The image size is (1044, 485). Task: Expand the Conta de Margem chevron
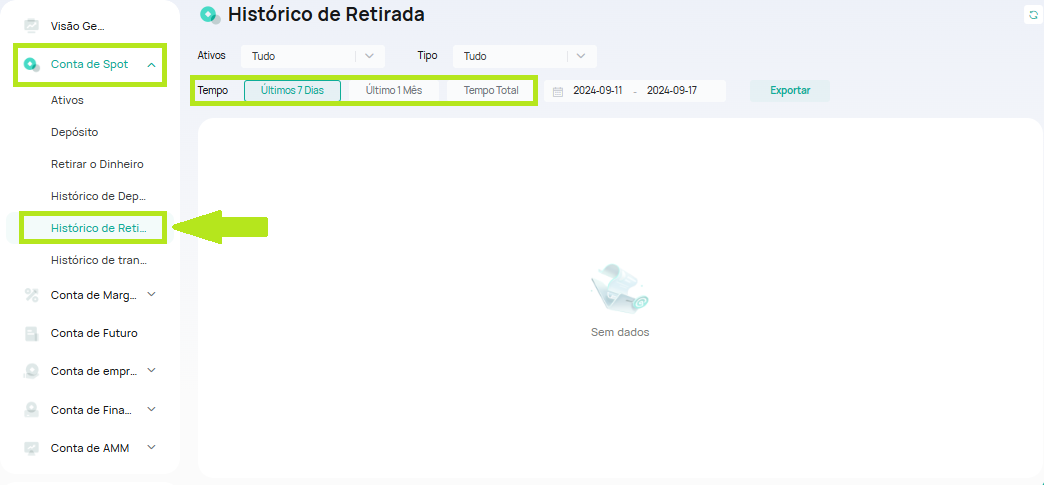pyautogui.click(x=151, y=294)
